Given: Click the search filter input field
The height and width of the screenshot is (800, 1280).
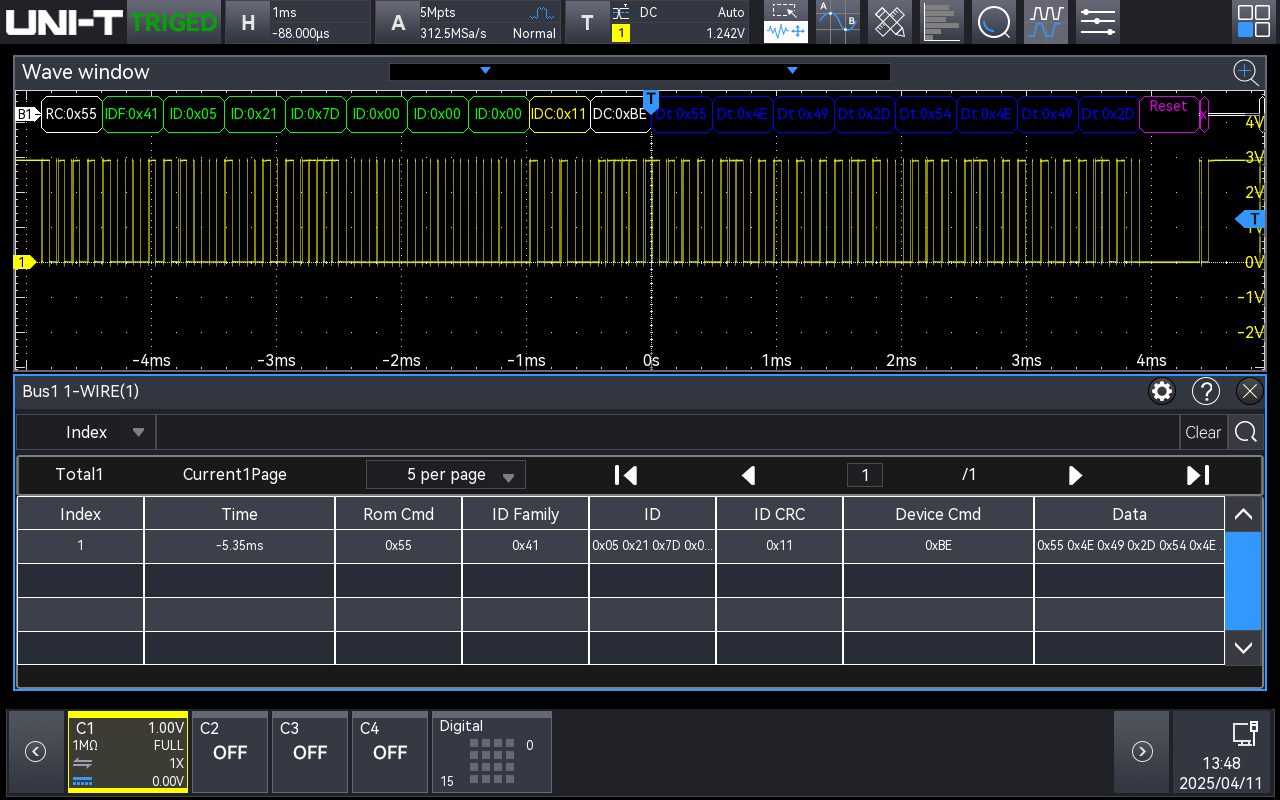Looking at the screenshot, I should (668, 432).
